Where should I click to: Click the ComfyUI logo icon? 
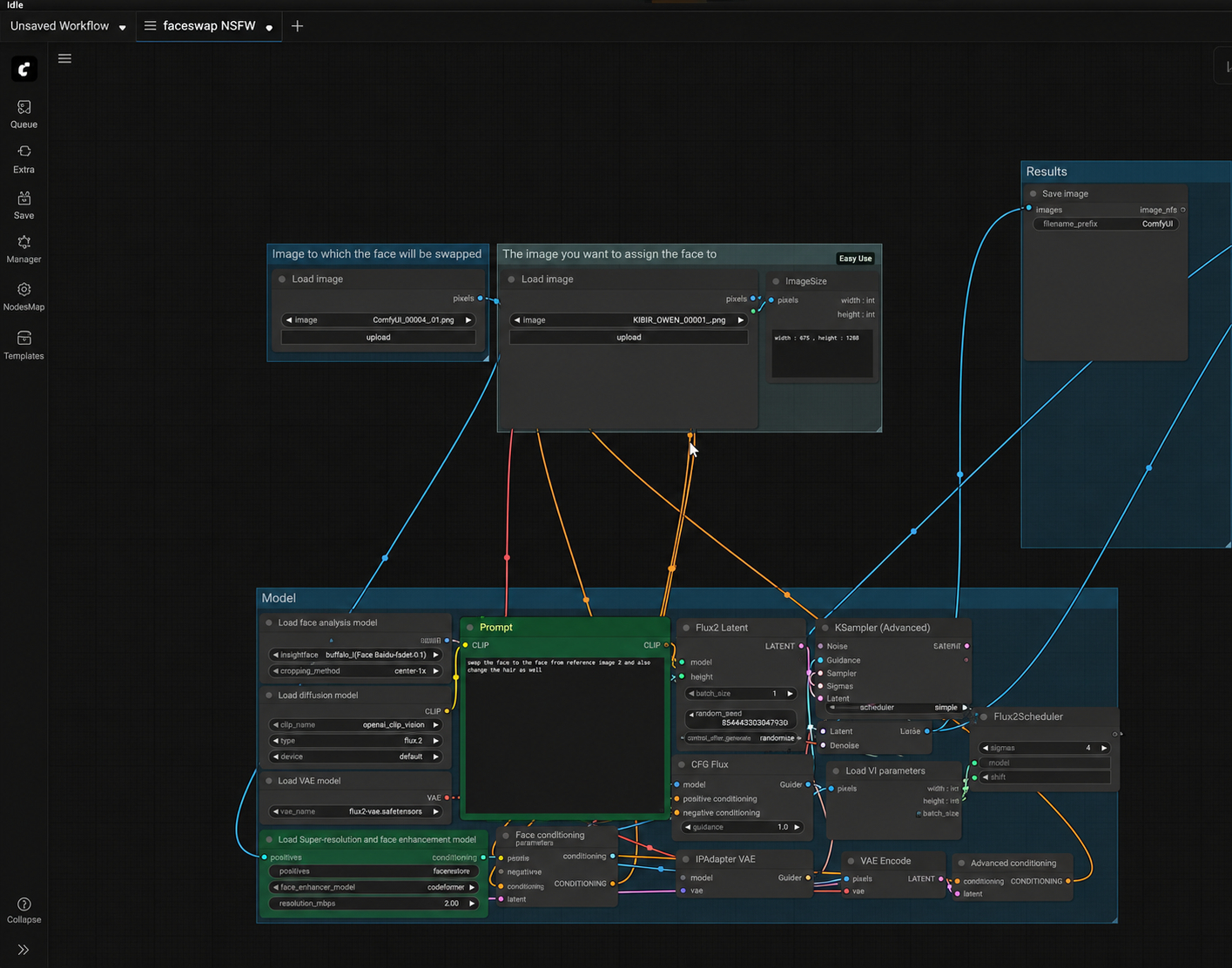(24, 69)
